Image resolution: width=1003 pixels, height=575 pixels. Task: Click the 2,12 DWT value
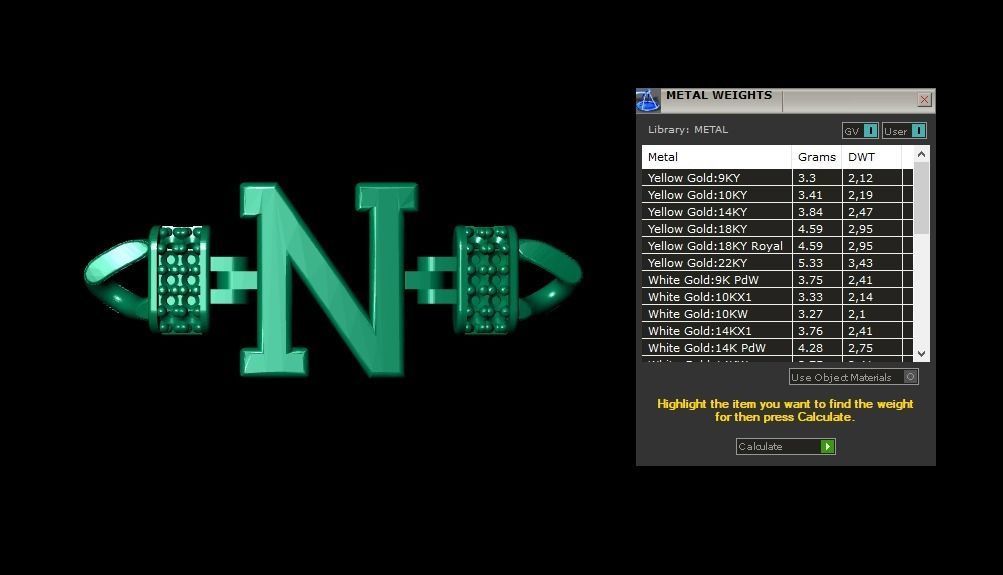[x=860, y=178]
